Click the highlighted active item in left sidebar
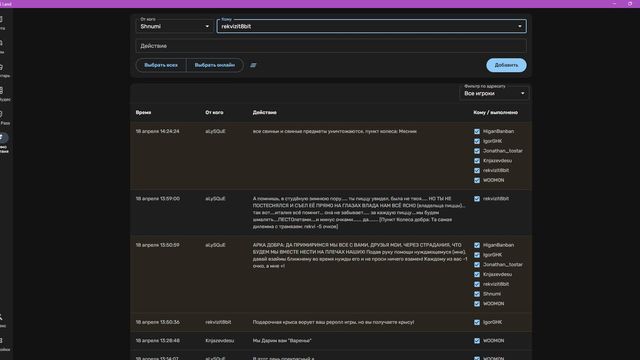Screen dimensions: 640x360 [x=4, y=142]
